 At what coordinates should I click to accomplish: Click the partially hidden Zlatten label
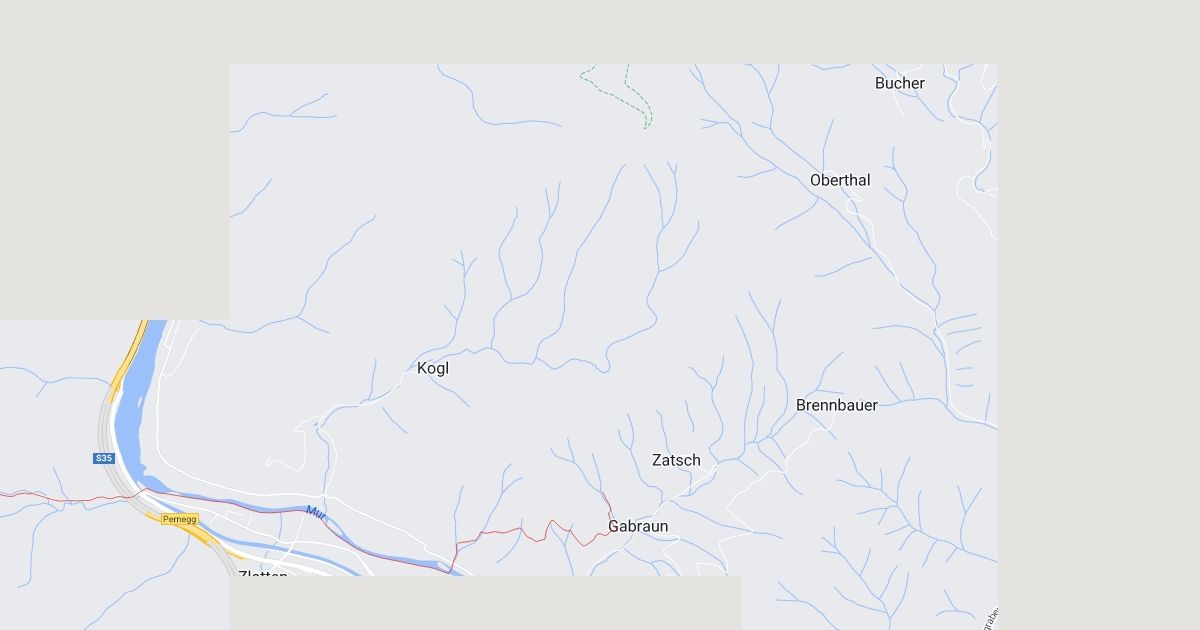(x=263, y=574)
